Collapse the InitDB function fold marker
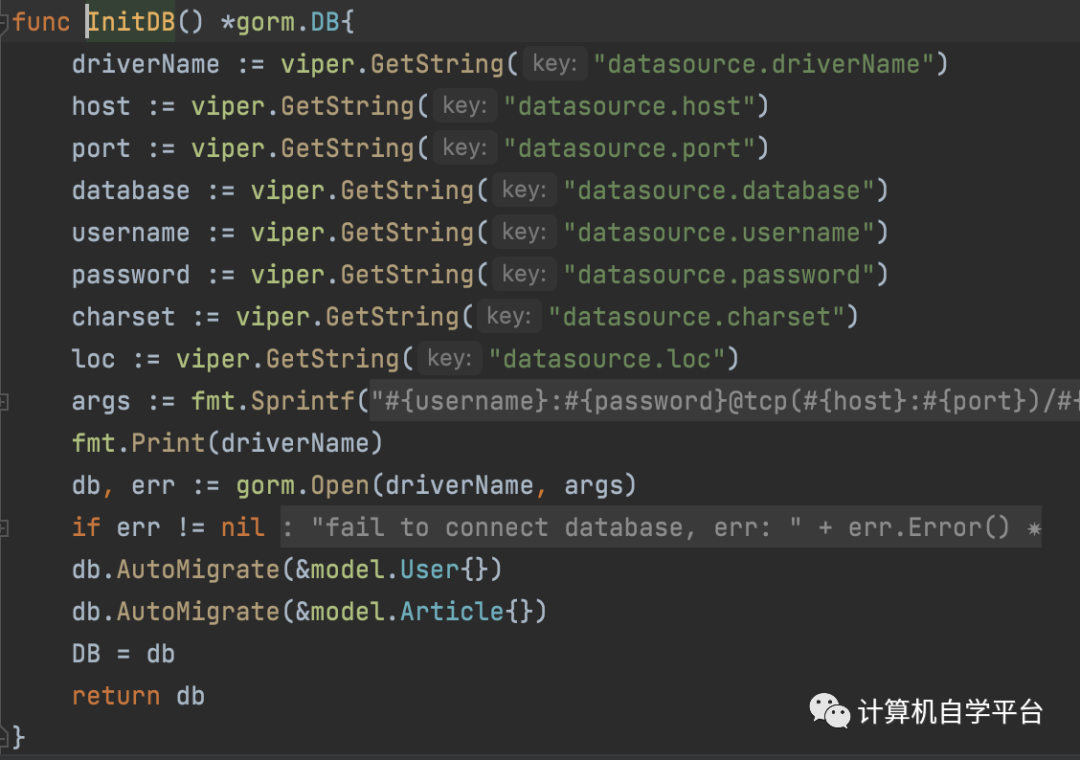The height and width of the screenshot is (760, 1080). point(5,22)
